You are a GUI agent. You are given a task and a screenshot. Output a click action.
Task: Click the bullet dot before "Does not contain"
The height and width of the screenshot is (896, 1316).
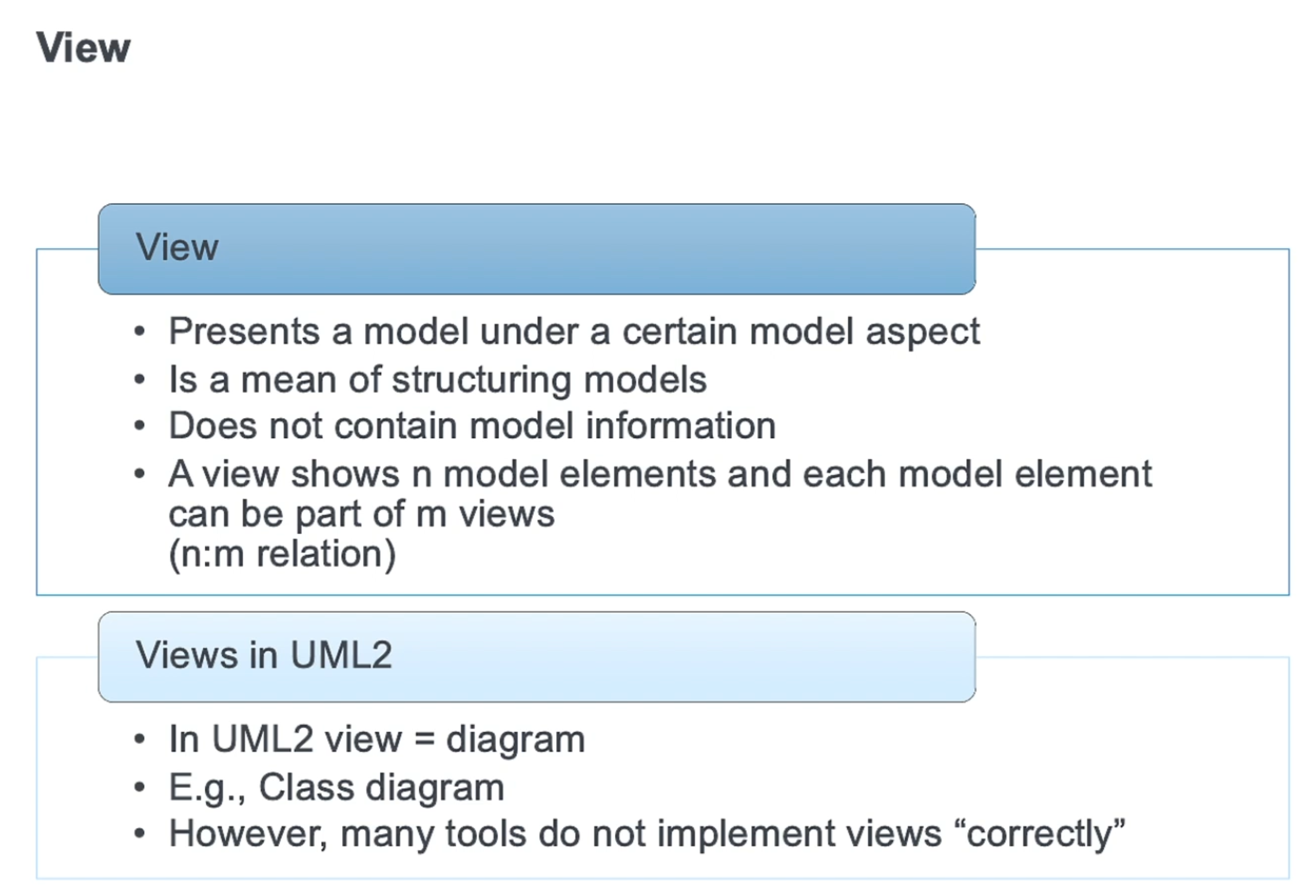[140, 426]
